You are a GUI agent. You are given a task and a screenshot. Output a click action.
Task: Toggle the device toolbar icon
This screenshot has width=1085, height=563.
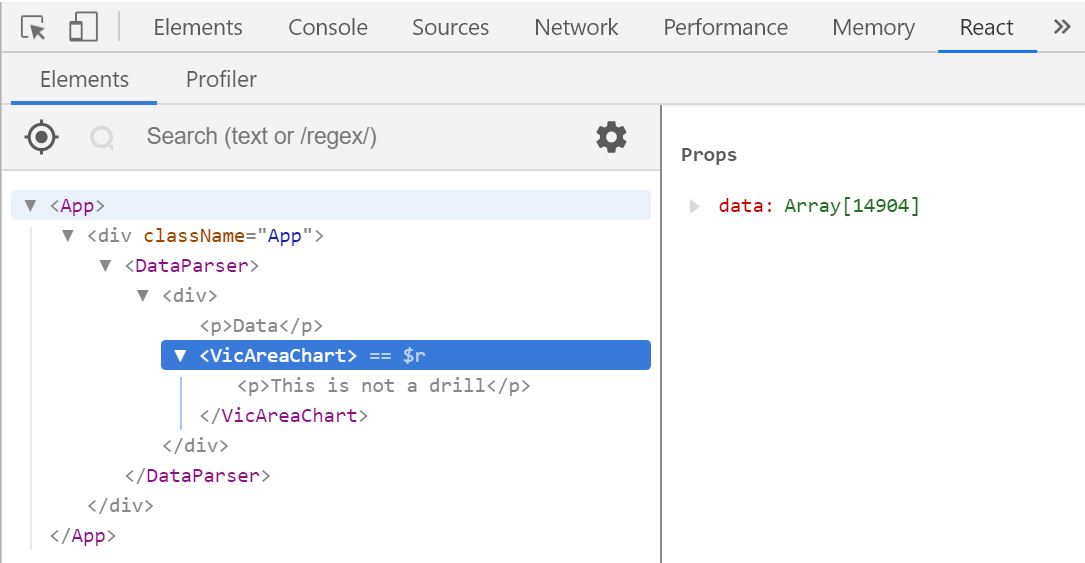pos(83,27)
